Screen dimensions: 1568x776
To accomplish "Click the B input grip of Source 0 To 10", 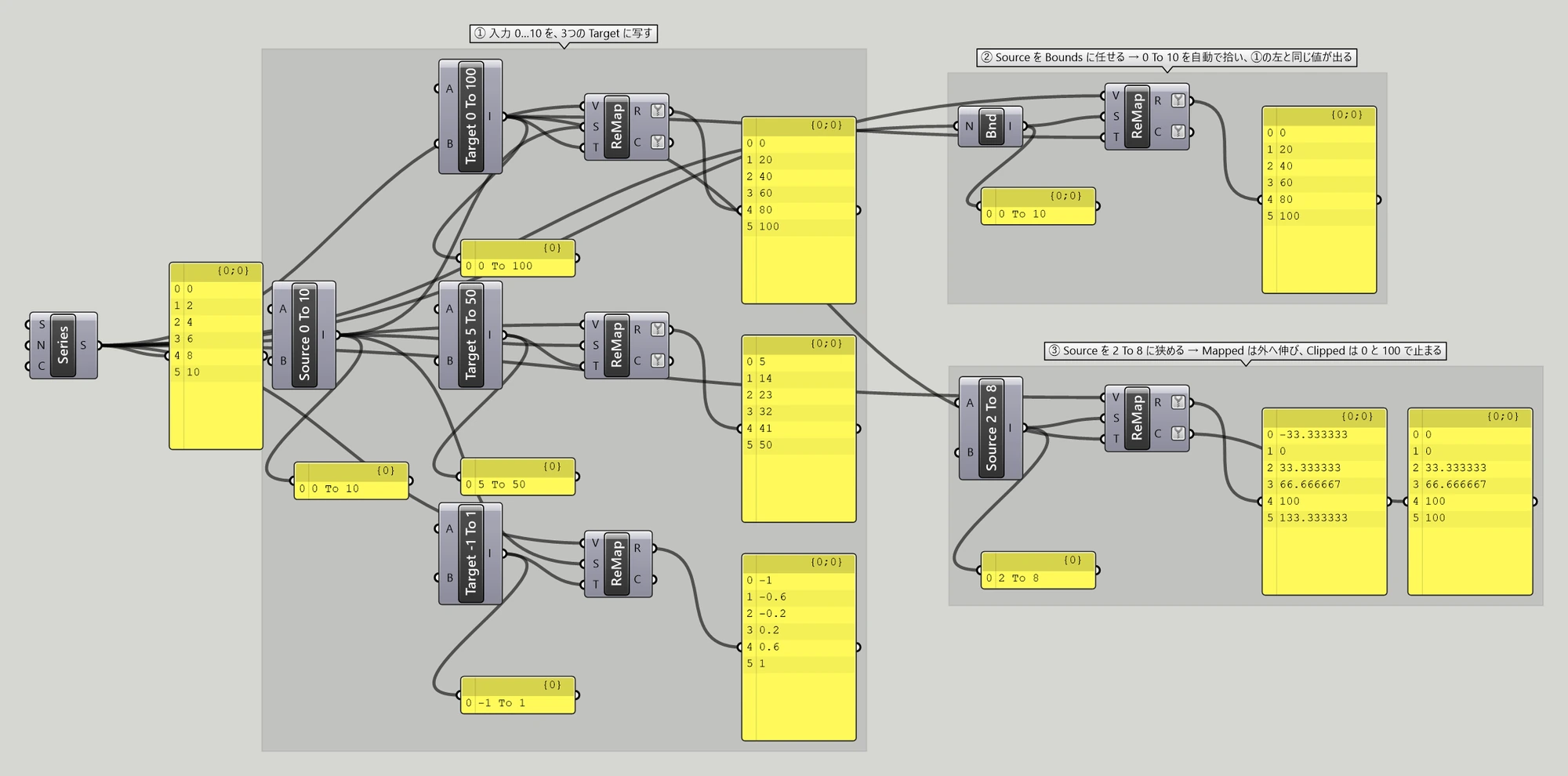I will click(271, 361).
